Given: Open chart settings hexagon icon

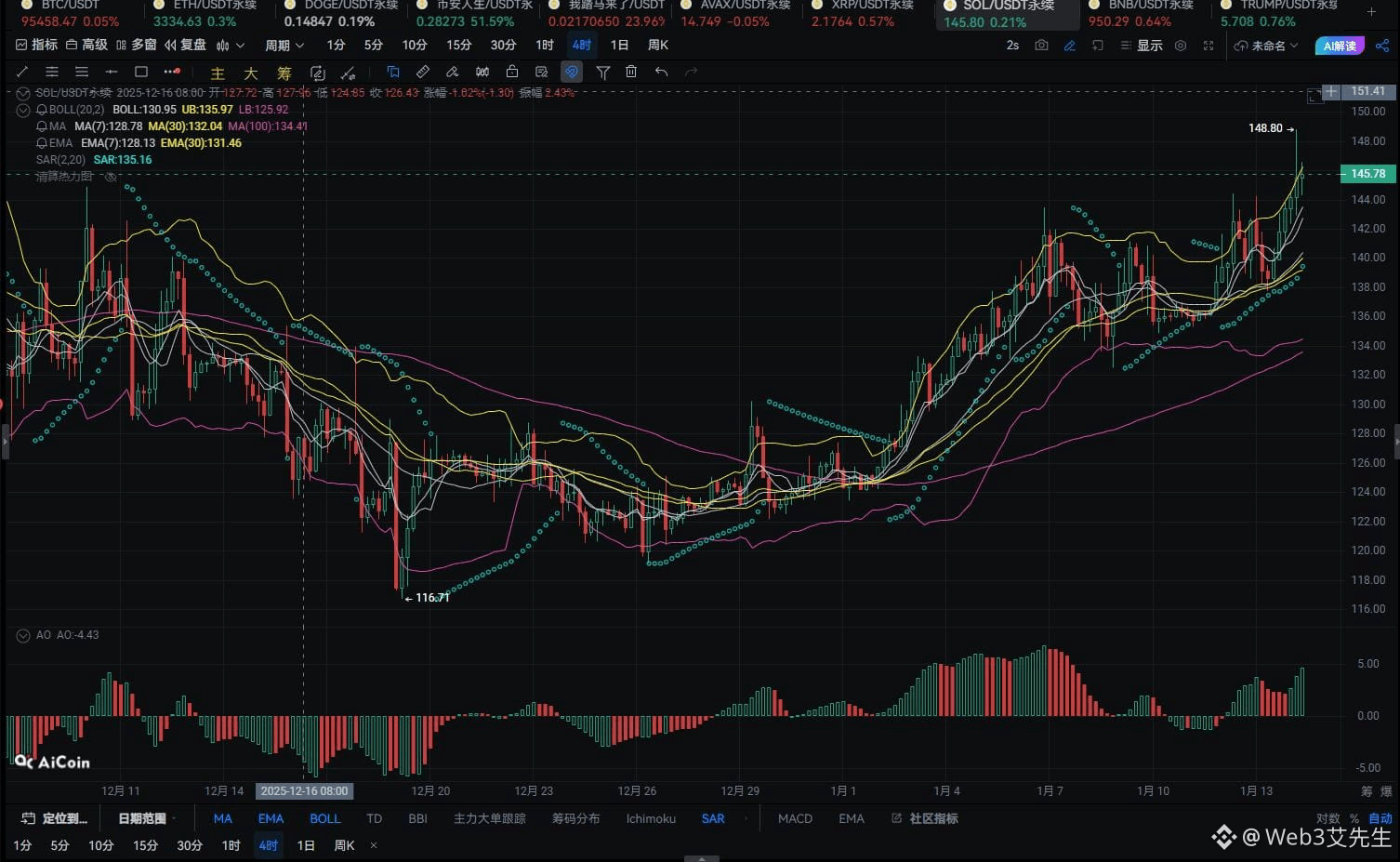Looking at the screenshot, I should pyautogui.click(x=1181, y=45).
